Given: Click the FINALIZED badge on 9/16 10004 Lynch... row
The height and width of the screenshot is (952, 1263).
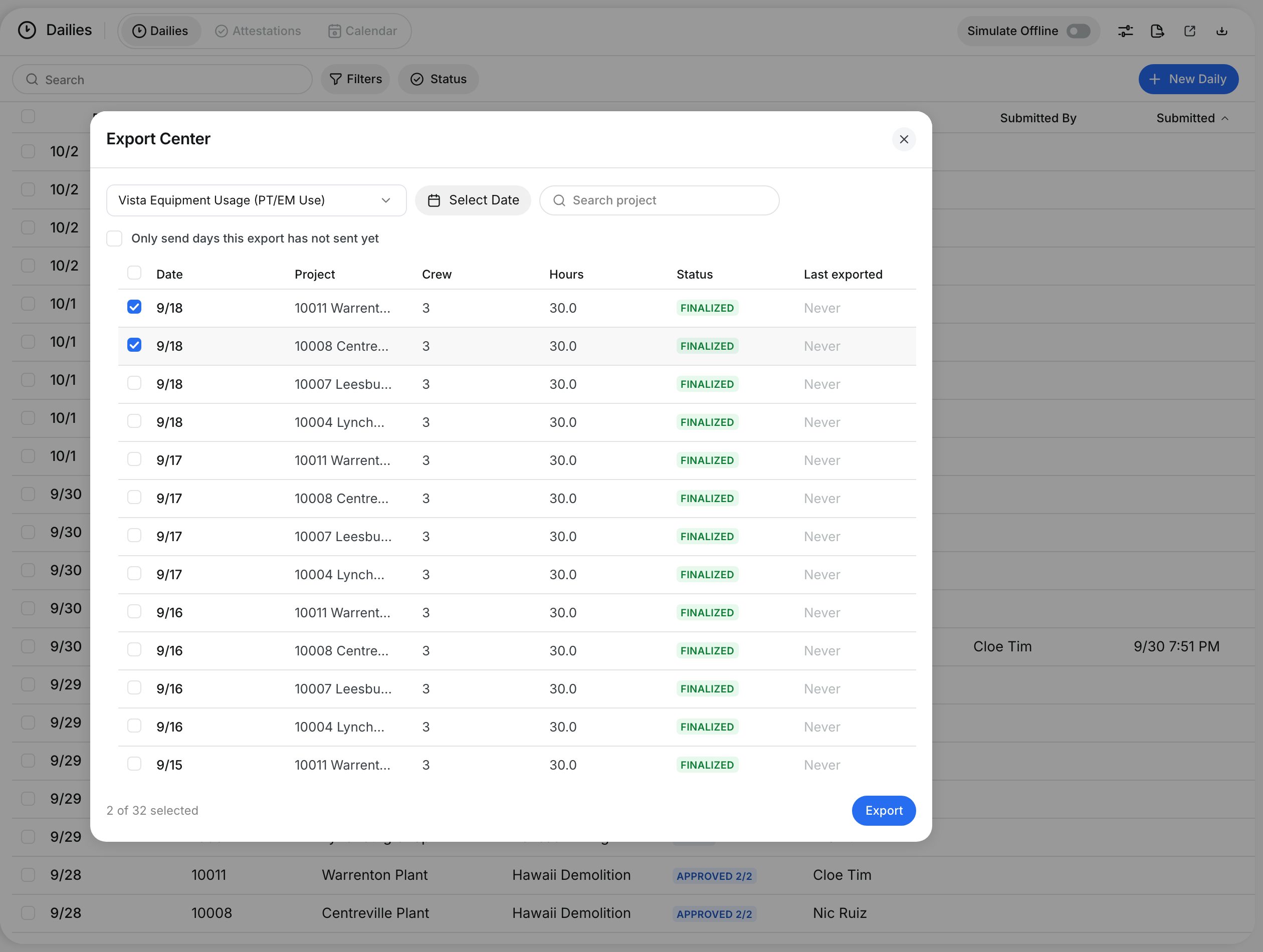Looking at the screenshot, I should pyautogui.click(x=707, y=727).
